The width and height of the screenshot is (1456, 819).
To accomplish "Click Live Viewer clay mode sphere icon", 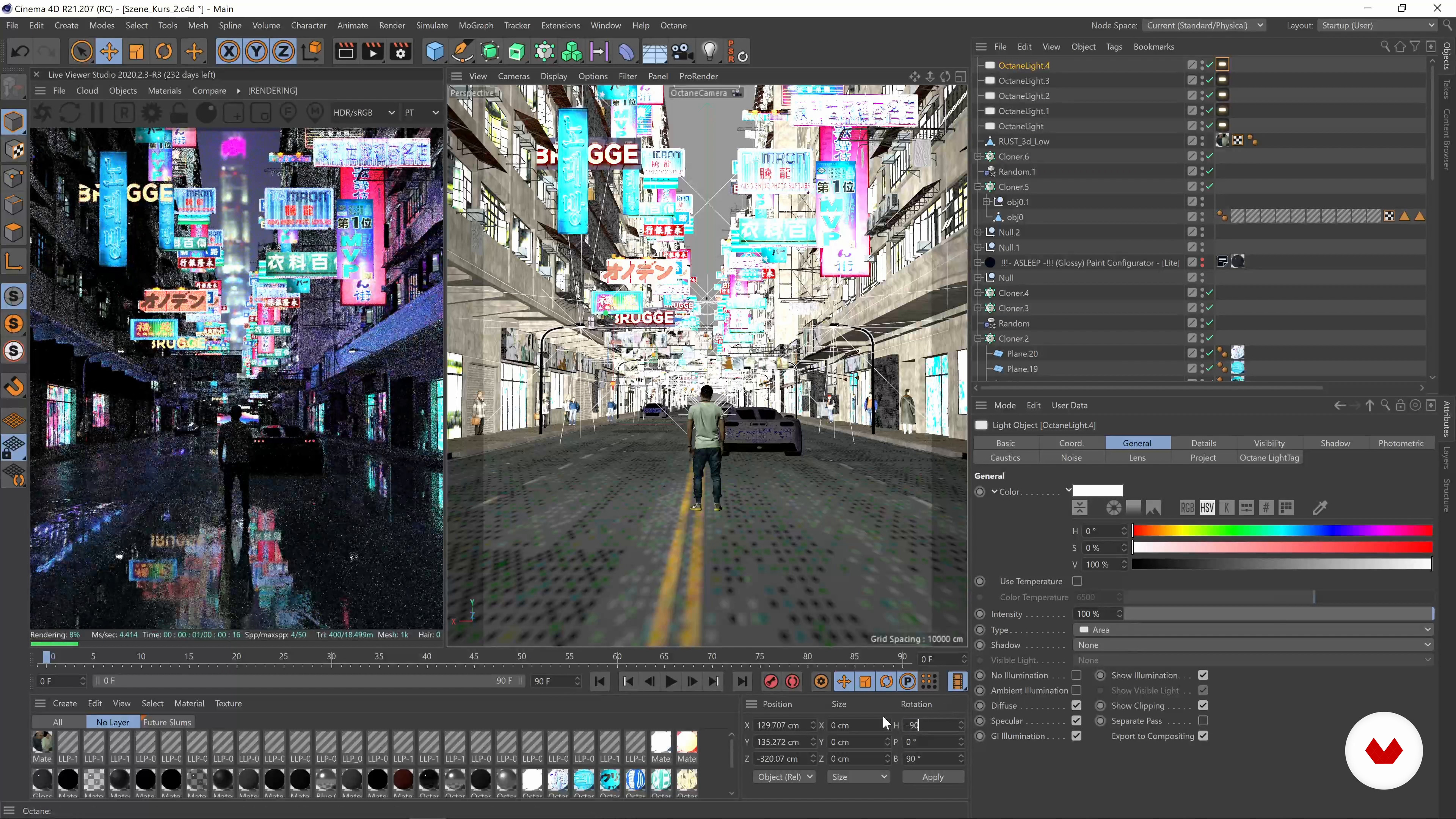I will click(206, 113).
